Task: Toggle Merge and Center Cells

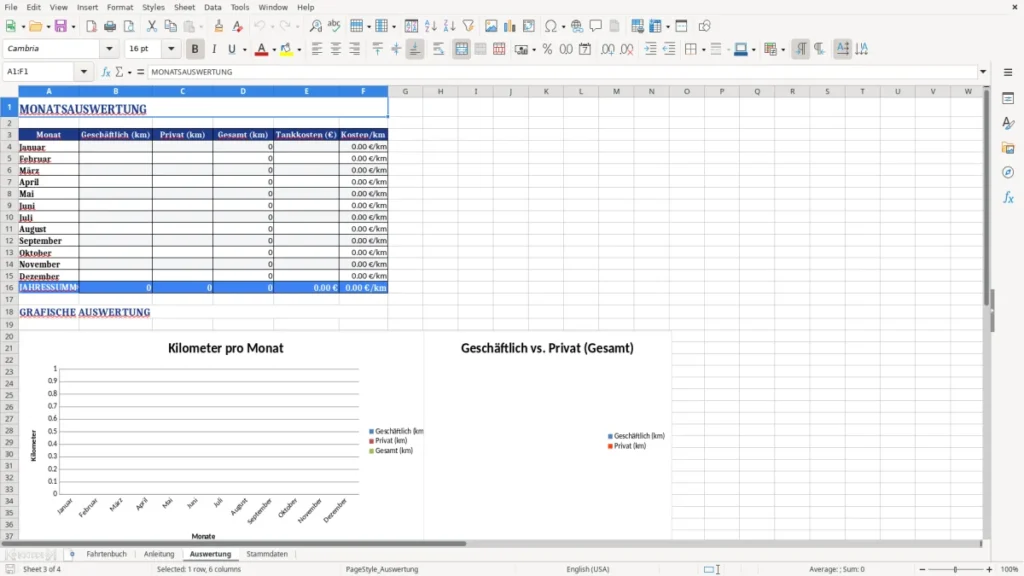Action: pyautogui.click(x=461, y=49)
